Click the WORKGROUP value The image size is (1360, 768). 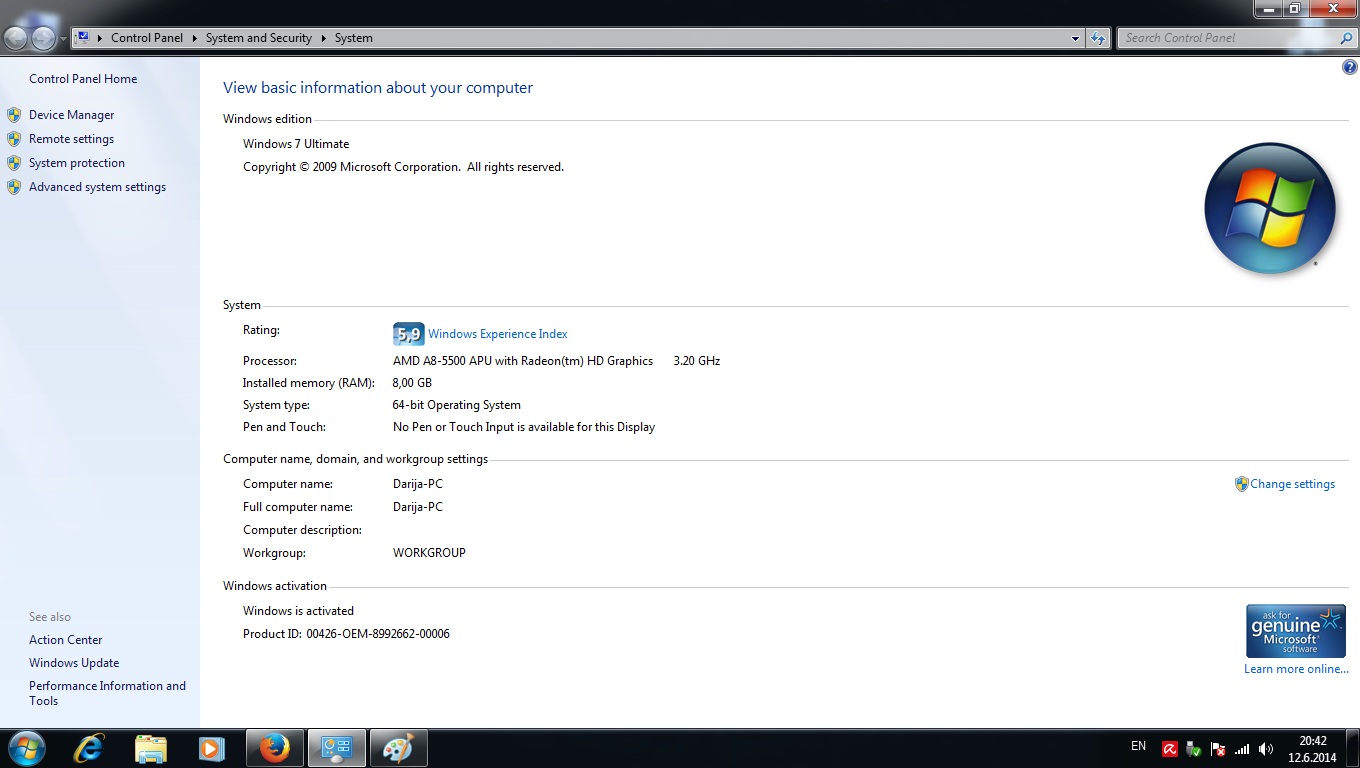[x=429, y=553]
